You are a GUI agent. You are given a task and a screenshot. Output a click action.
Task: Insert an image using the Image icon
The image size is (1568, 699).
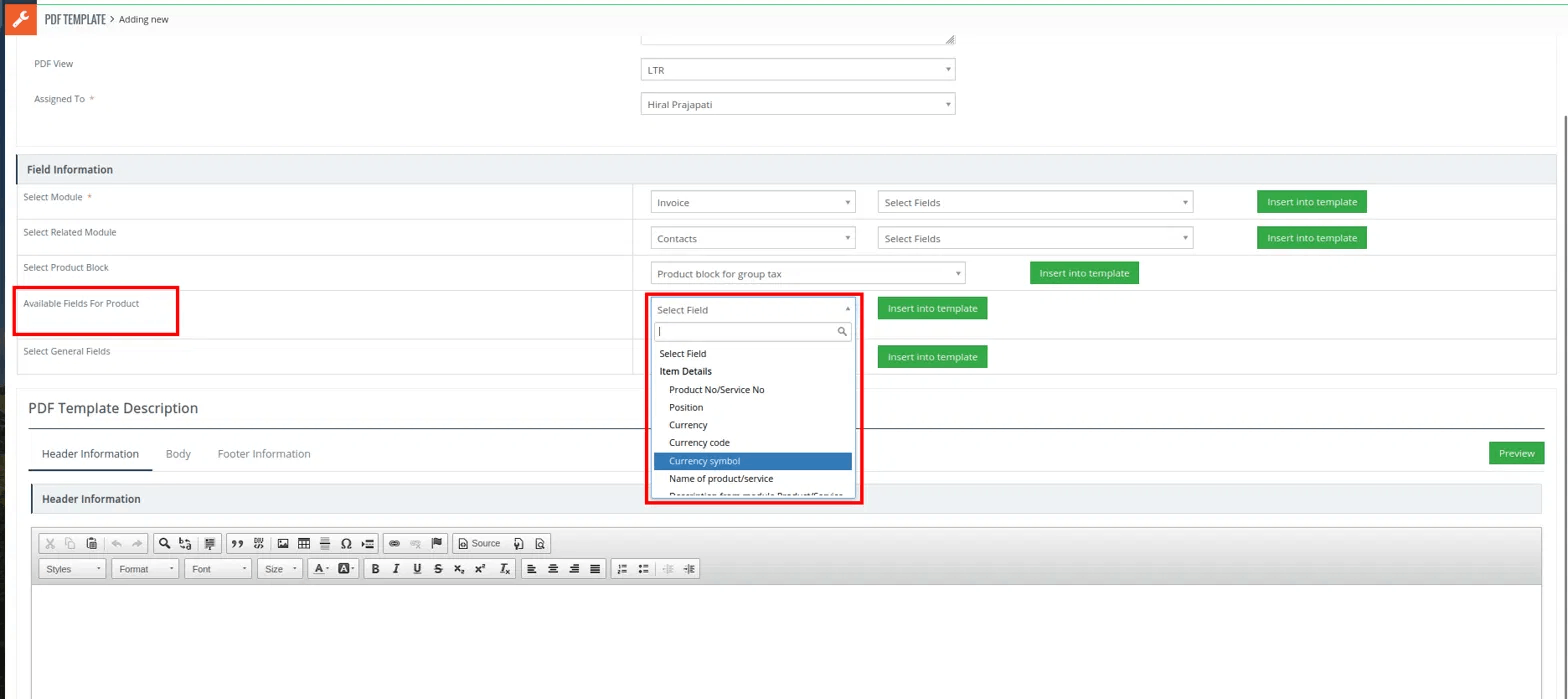283,544
